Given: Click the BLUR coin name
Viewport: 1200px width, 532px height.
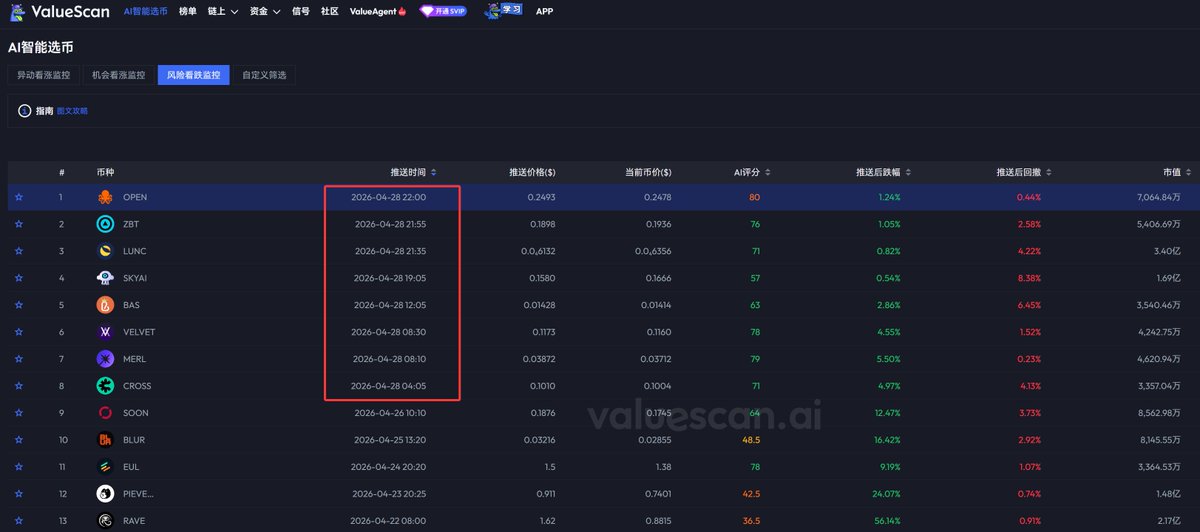Looking at the screenshot, I should pos(135,440).
